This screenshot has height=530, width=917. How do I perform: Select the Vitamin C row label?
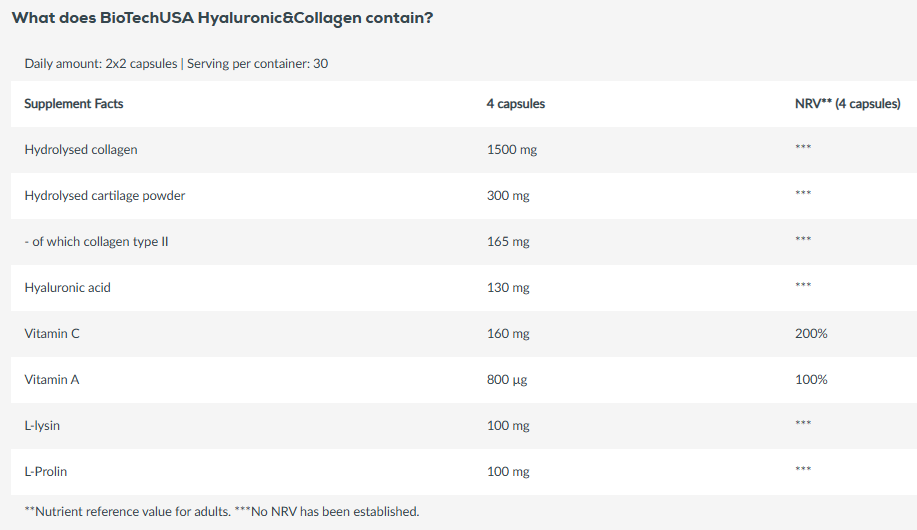point(52,334)
